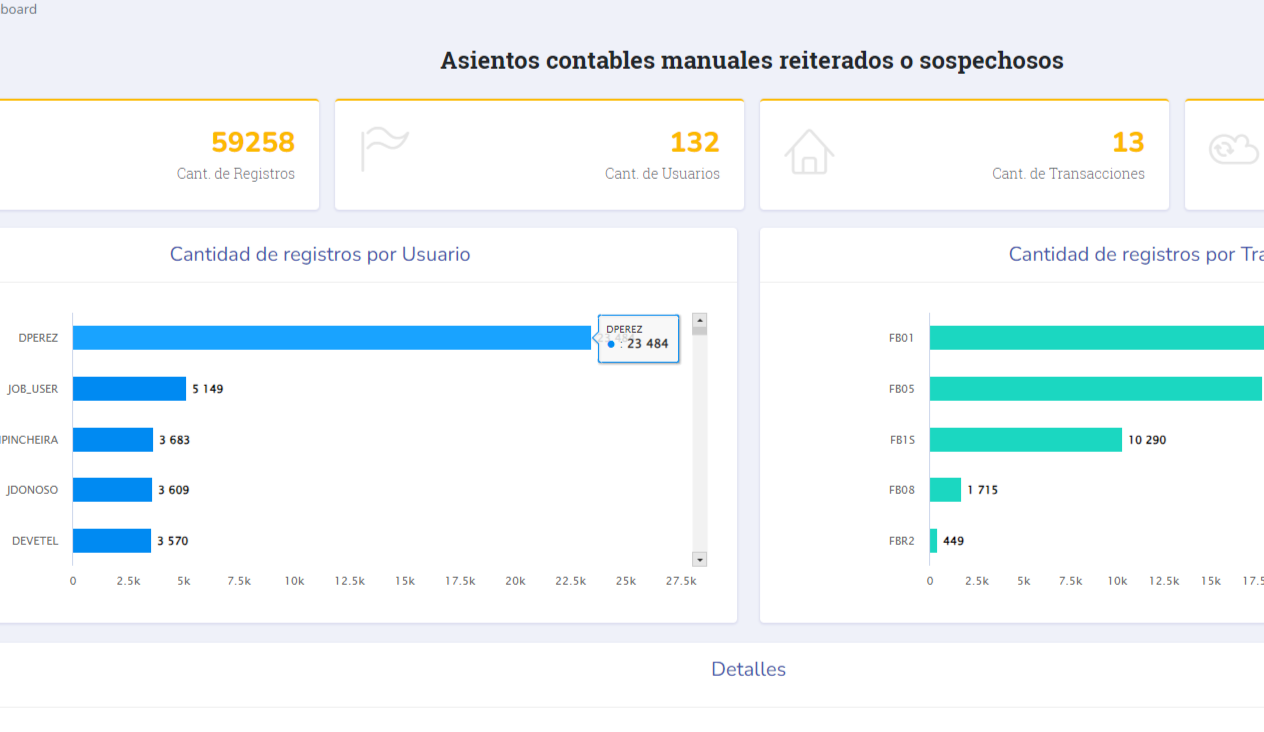1264x732 pixels.
Task: Click the yellow 59258 registros counter
Action: pos(253,142)
